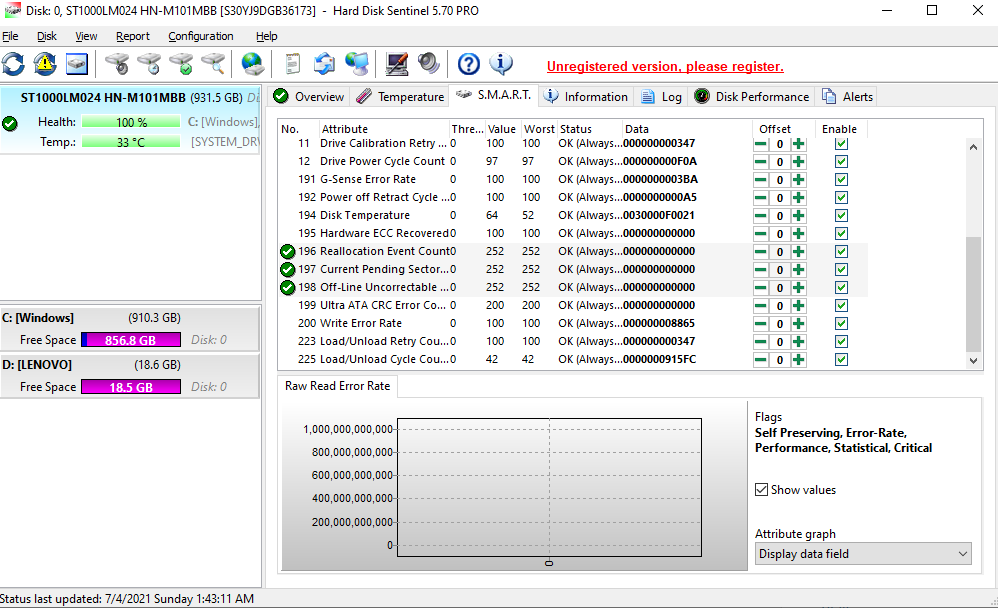Viewport: 998px width, 608px height.
Task: Click green check icon of Reallocation Event Count
Action: tap(288, 251)
